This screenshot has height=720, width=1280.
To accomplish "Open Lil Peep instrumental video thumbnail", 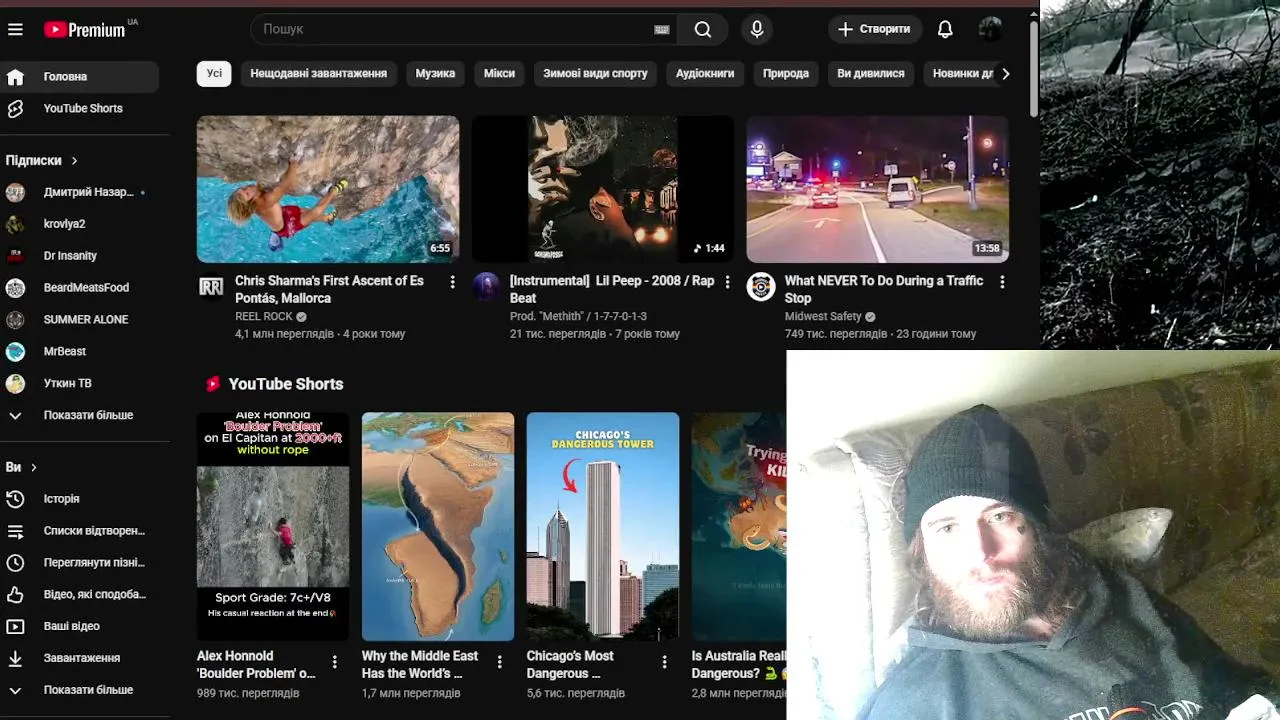I will 603,189.
